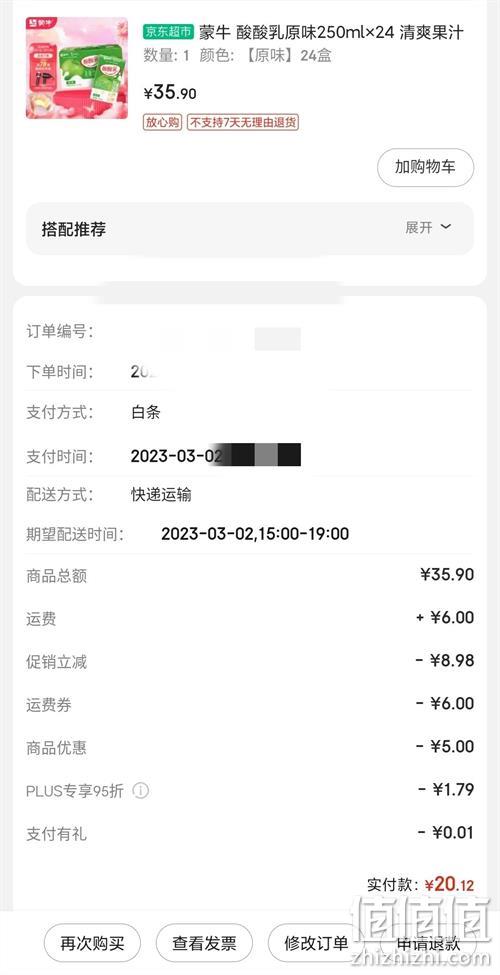The width and height of the screenshot is (500, 975).
Task: Open the 蒙牛酸酸乳 product thumbnail
Action: [x=76, y=68]
